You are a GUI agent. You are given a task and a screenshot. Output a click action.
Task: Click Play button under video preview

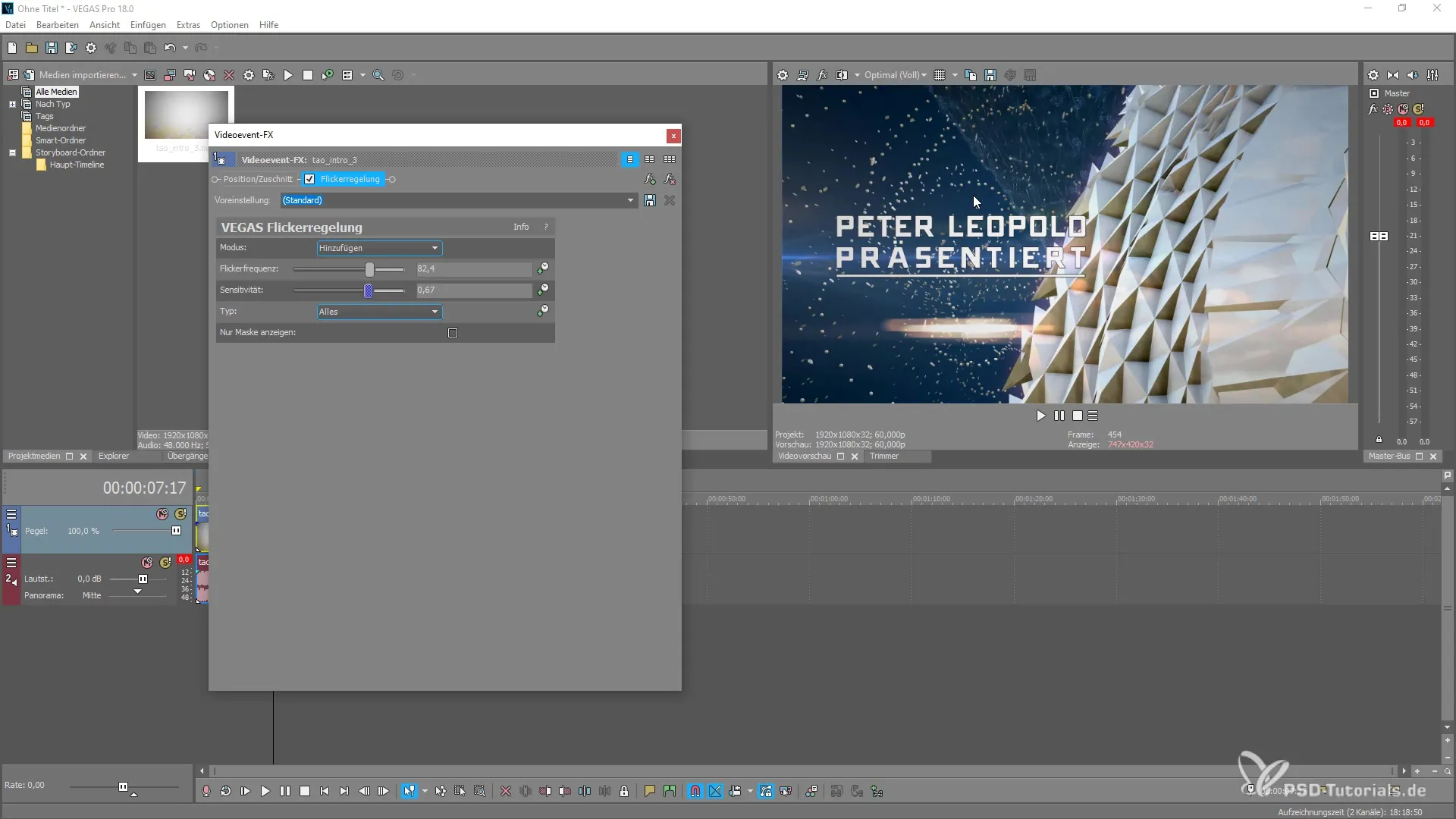(1040, 416)
